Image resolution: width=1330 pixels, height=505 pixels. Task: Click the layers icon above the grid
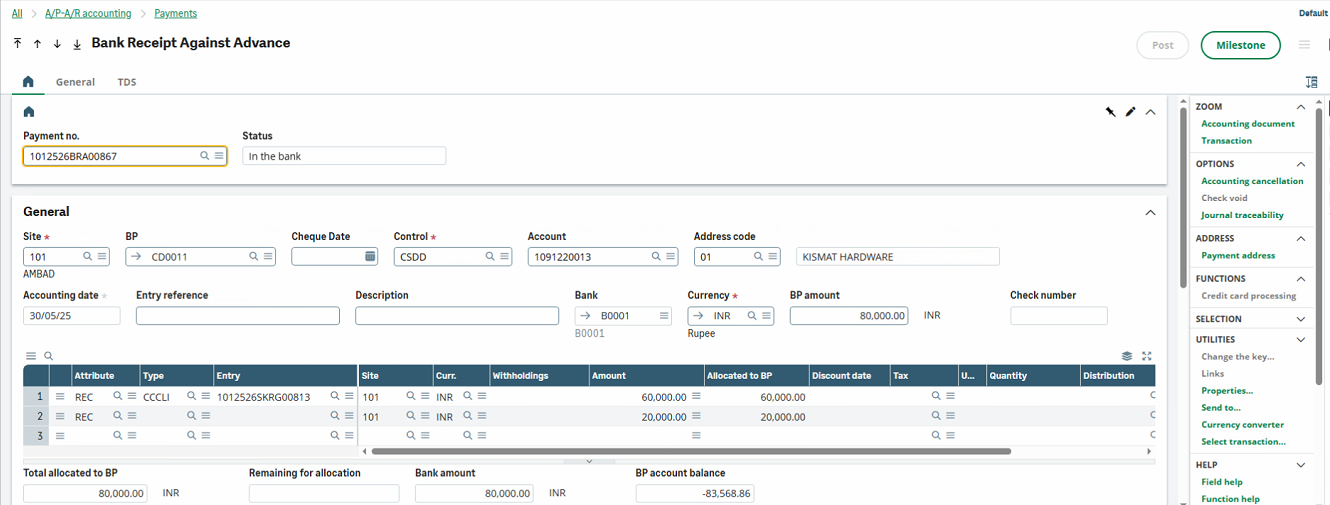pyautogui.click(x=1127, y=356)
